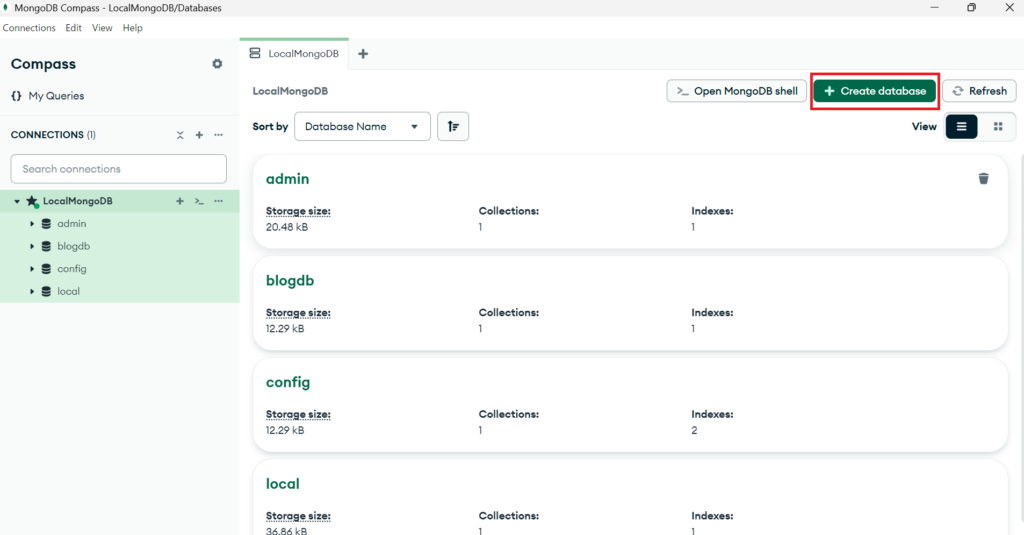The height and width of the screenshot is (535, 1024).
Task: Open the admin database card title
Action: click(x=287, y=179)
